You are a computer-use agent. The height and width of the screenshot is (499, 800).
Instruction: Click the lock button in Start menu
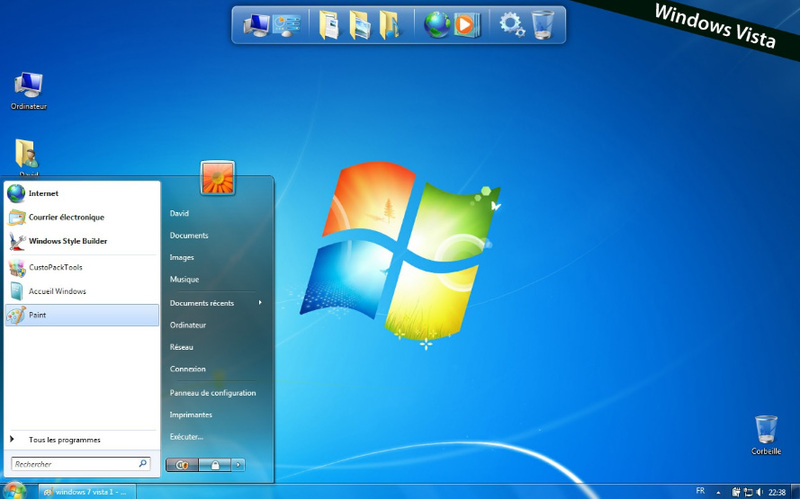(x=215, y=465)
